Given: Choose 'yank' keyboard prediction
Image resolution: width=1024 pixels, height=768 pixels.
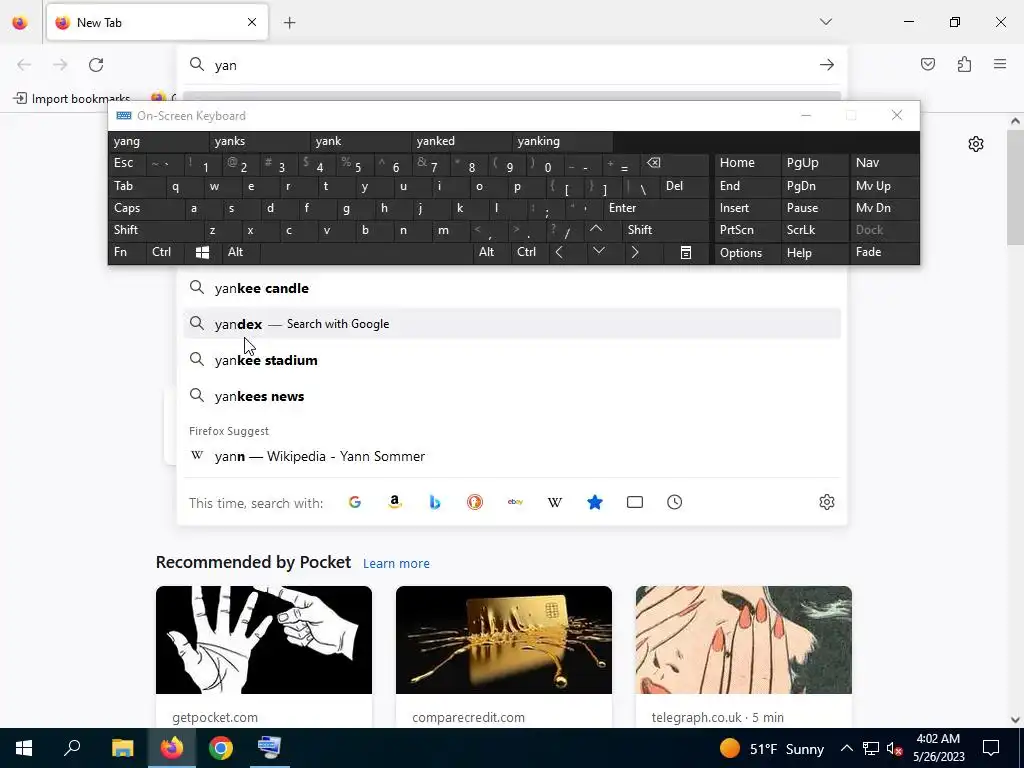Looking at the screenshot, I should coord(361,141).
